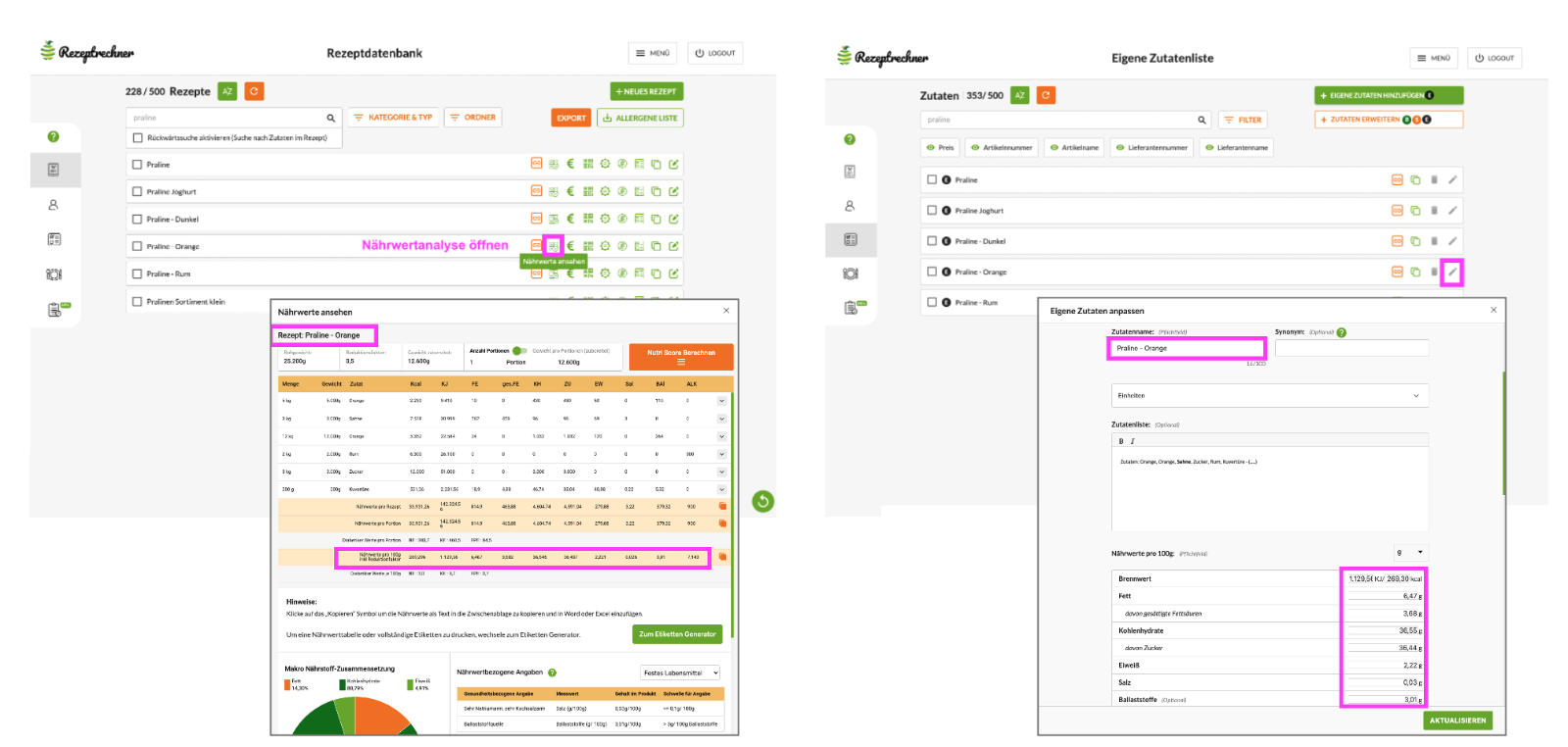Open nutrition analysis icon for Praline - Orange recipe
Viewport: 1568px width, 747px height.
click(x=553, y=246)
